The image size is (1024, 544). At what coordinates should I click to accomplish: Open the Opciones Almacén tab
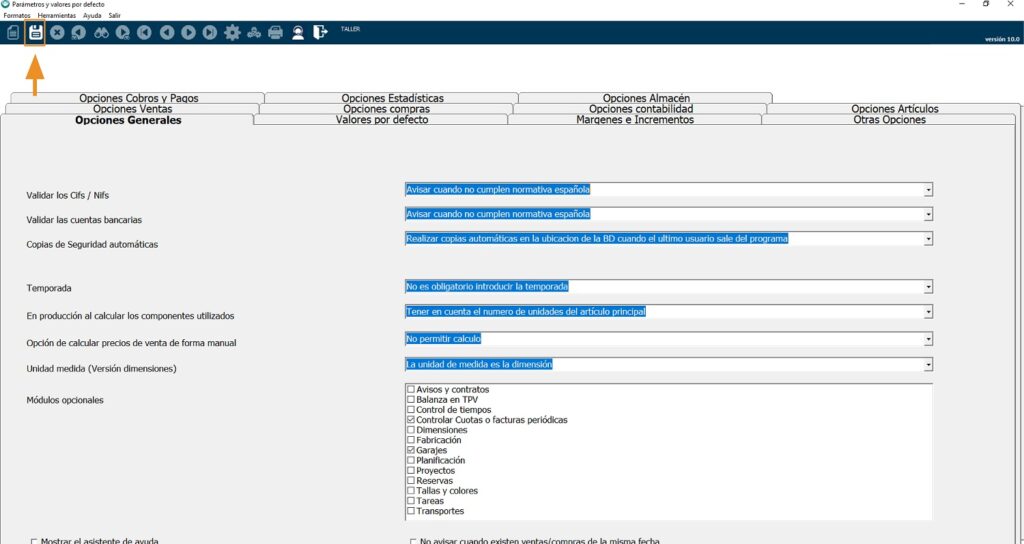(x=646, y=98)
